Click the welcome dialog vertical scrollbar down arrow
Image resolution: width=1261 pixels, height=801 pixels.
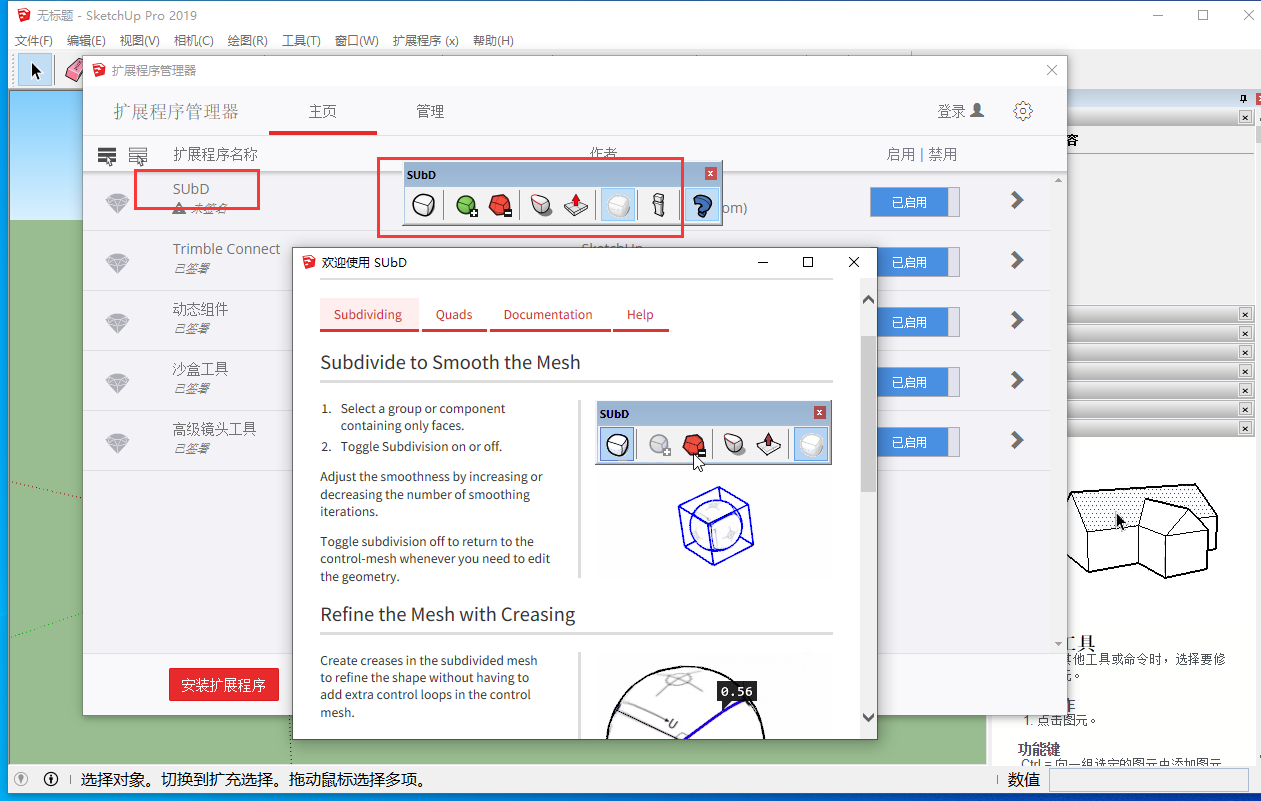click(867, 718)
